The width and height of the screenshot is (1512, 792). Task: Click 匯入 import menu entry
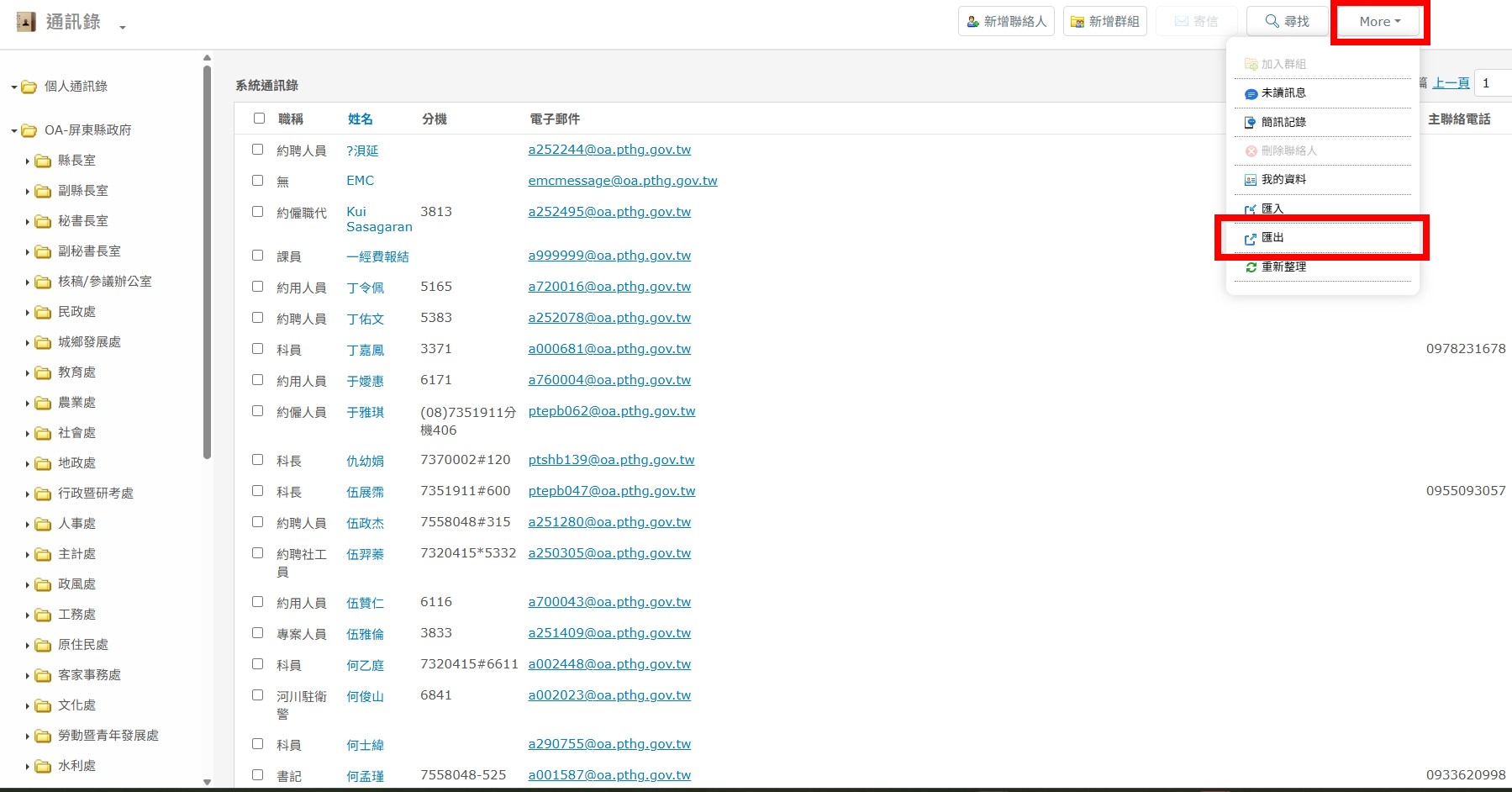coord(1272,209)
